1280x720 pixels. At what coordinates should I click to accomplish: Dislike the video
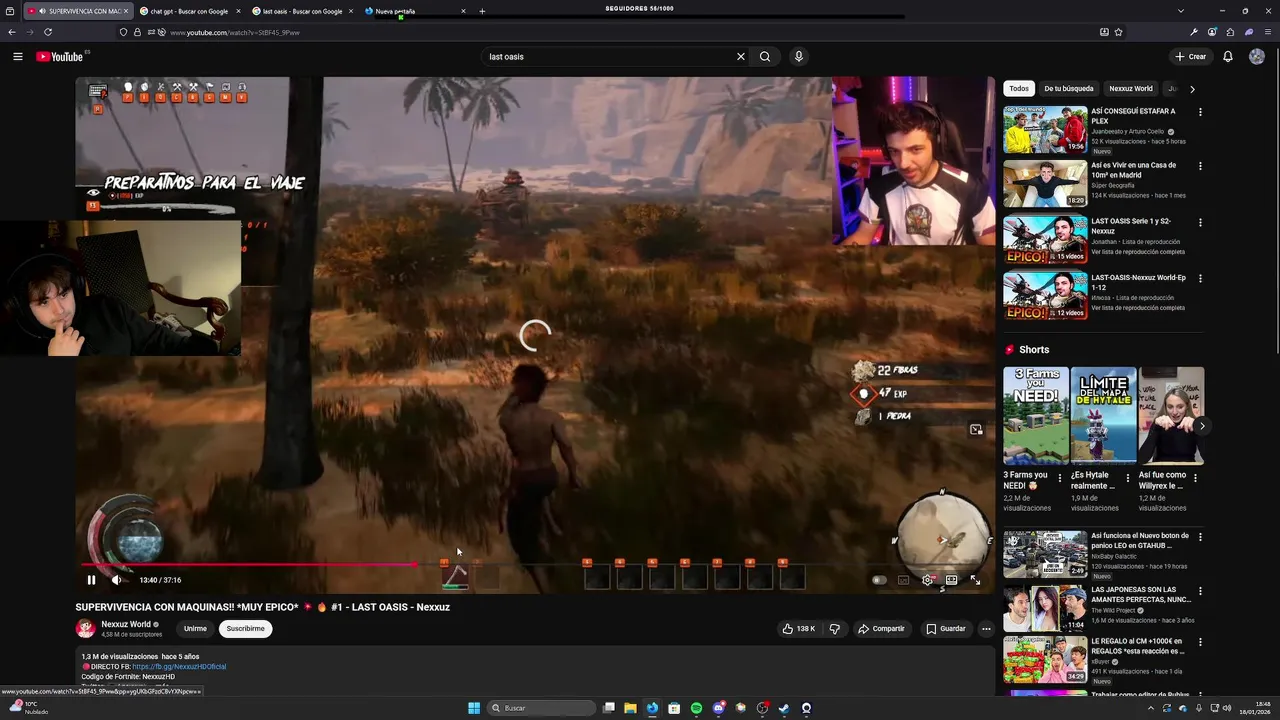click(x=834, y=629)
